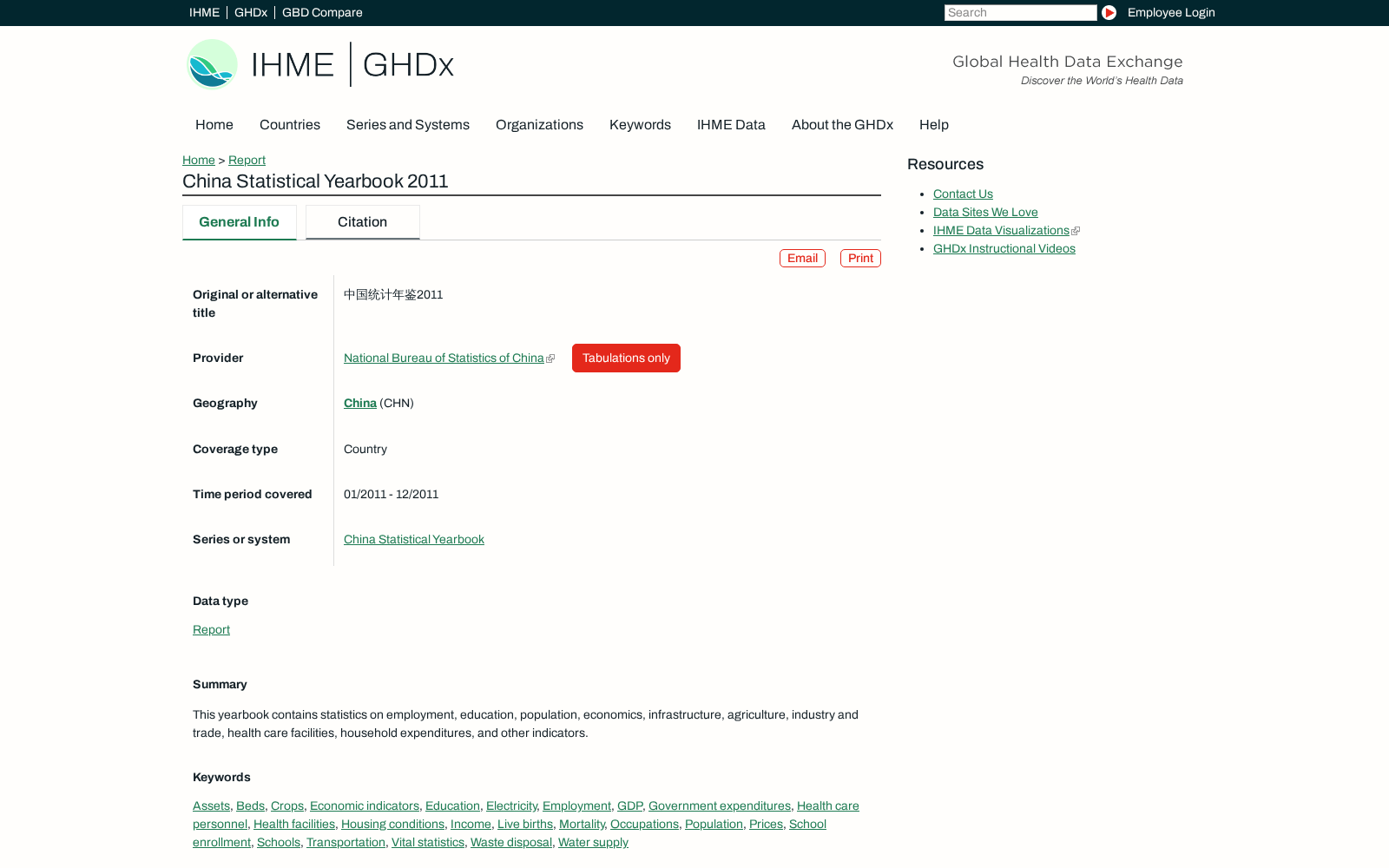Click the Report data type link
Image resolution: width=1389 pixels, height=868 pixels.
pyautogui.click(x=211, y=629)
